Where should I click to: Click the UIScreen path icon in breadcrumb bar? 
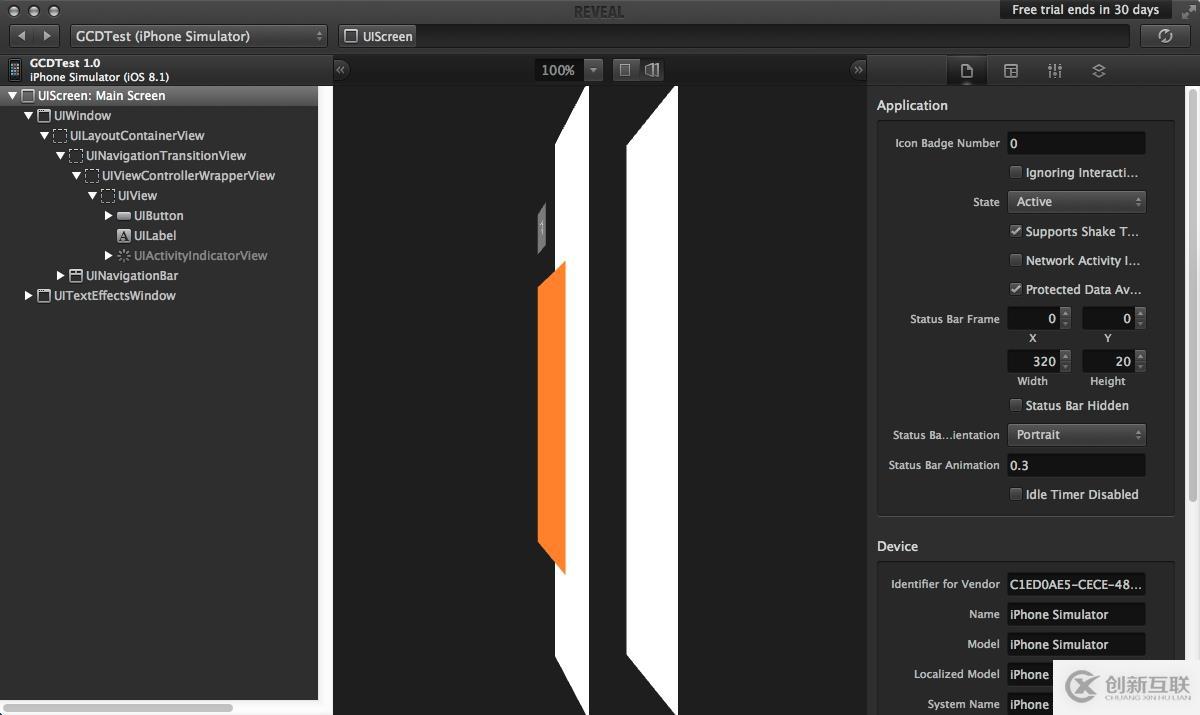click(351, 36)
